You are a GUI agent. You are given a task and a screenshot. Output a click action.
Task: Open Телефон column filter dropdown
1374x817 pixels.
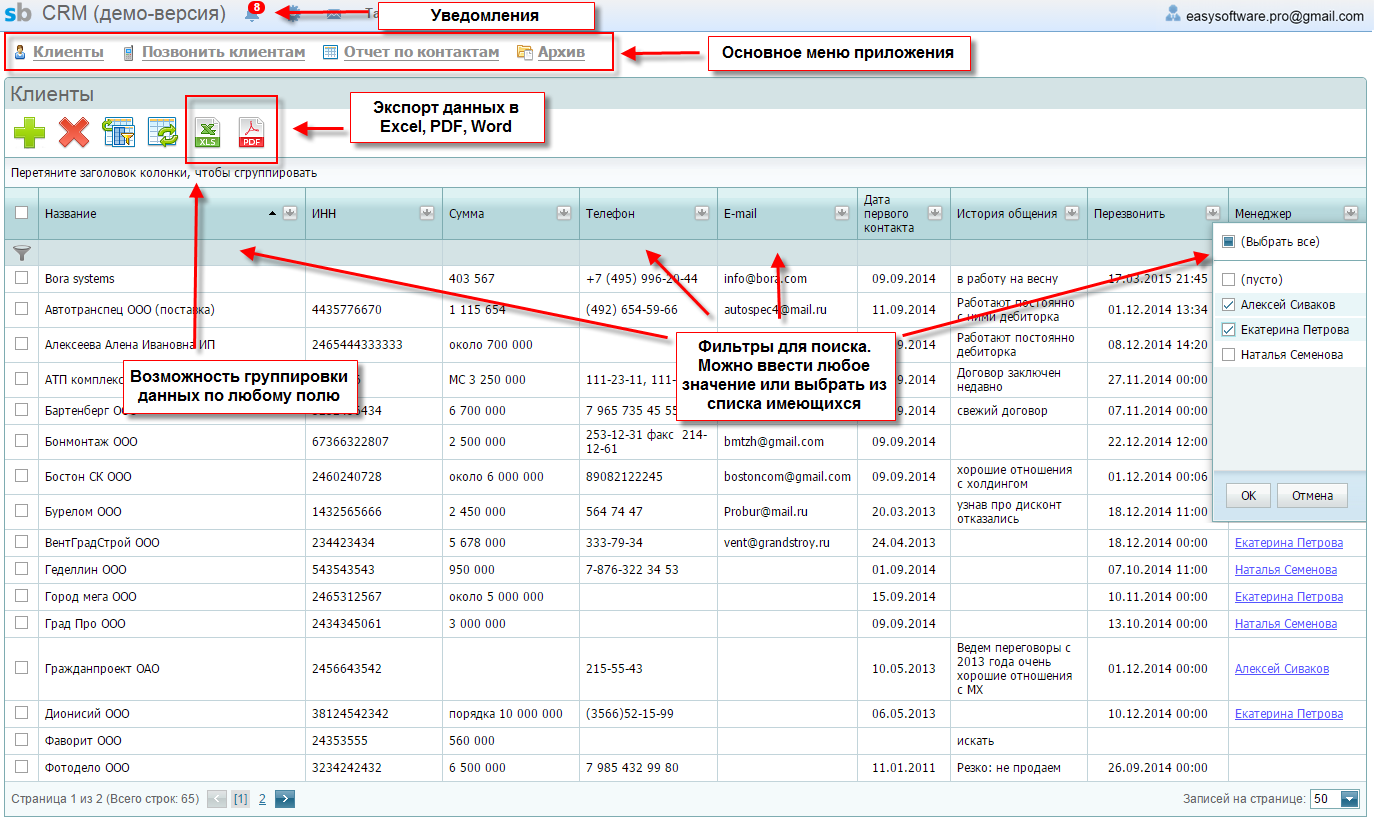click(702, 212)
